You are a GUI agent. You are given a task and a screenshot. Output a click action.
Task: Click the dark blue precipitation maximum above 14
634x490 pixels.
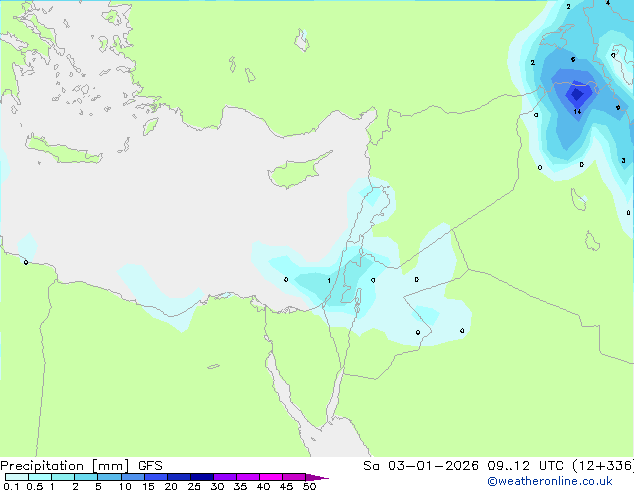[577, 95]
